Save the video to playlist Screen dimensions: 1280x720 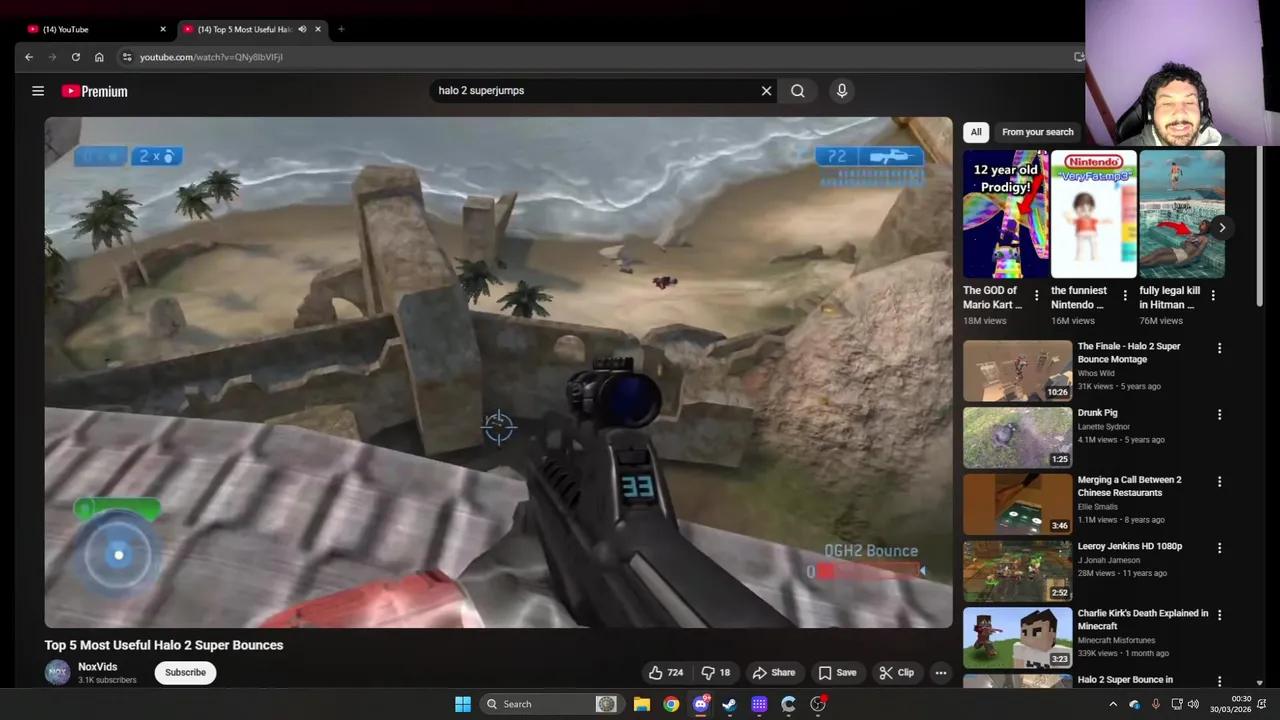pyautogui.click(x=837, y=673)
